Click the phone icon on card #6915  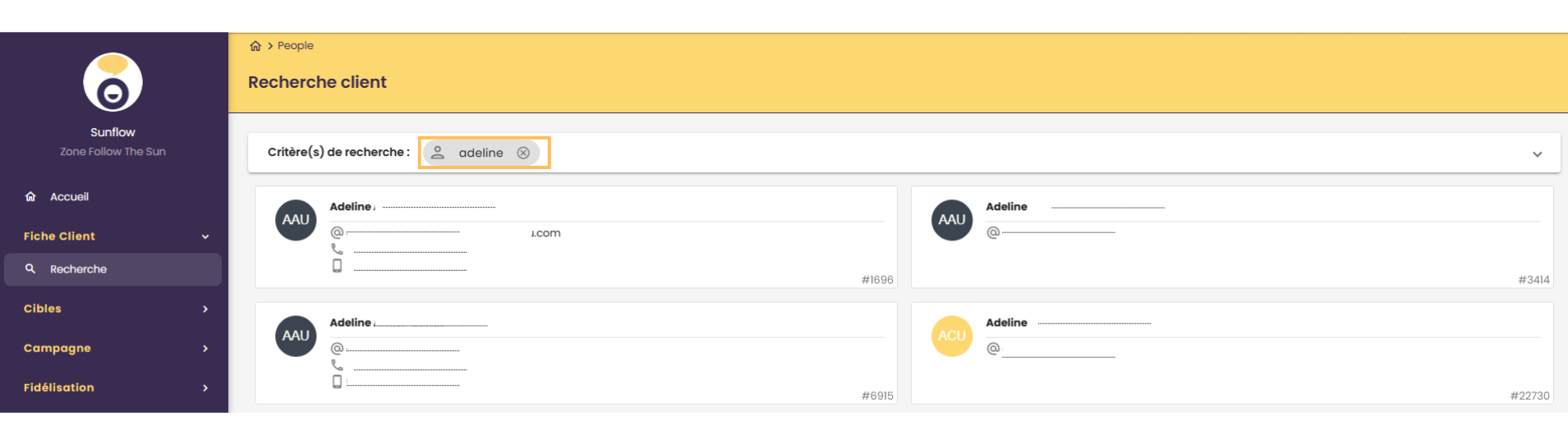coord(337,364)
